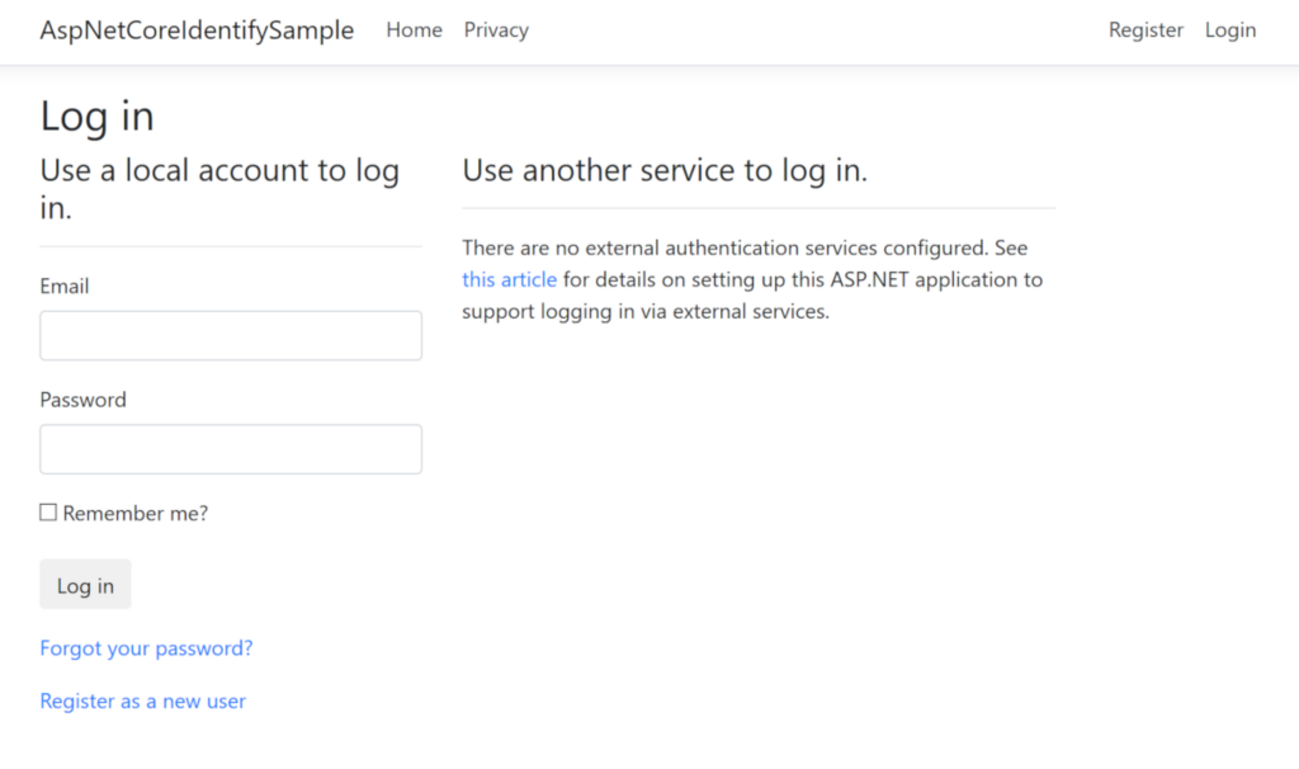Open Register as a new user link

pos(143,701)
